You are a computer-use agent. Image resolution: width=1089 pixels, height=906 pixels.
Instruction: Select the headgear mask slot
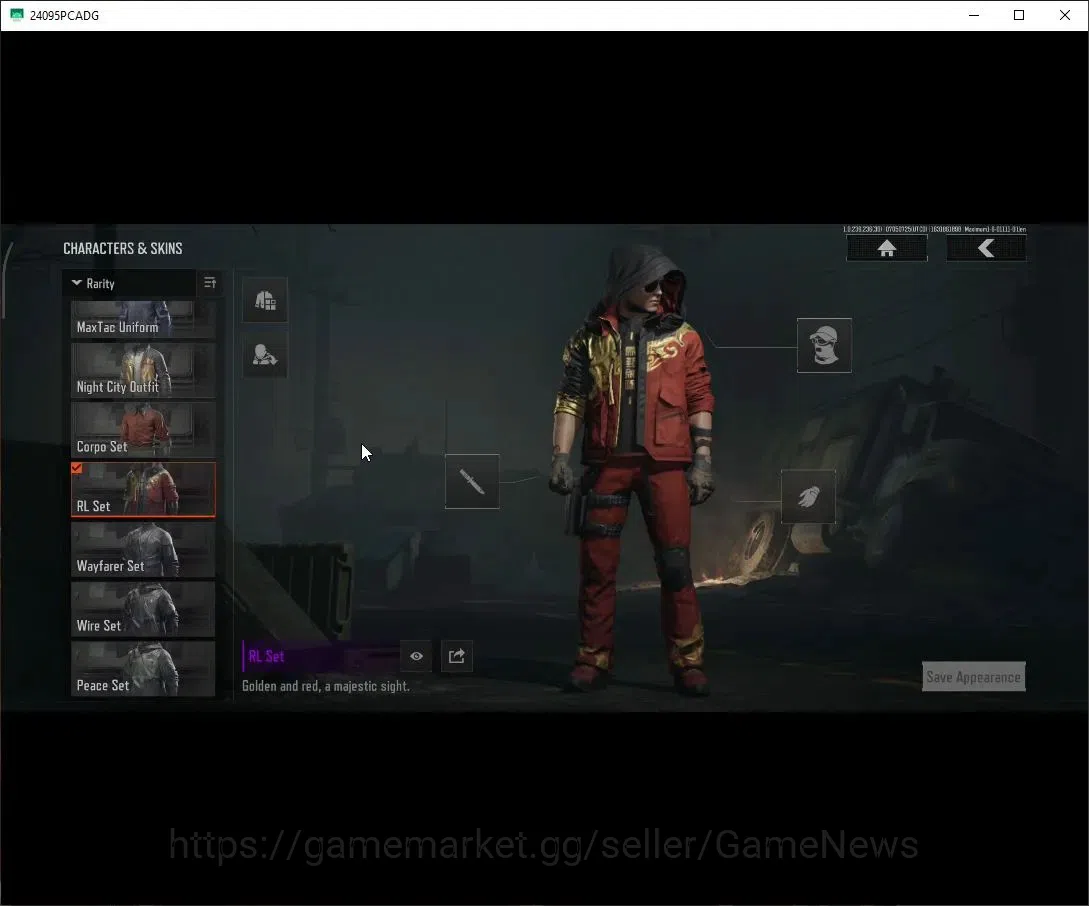(824, 346)
